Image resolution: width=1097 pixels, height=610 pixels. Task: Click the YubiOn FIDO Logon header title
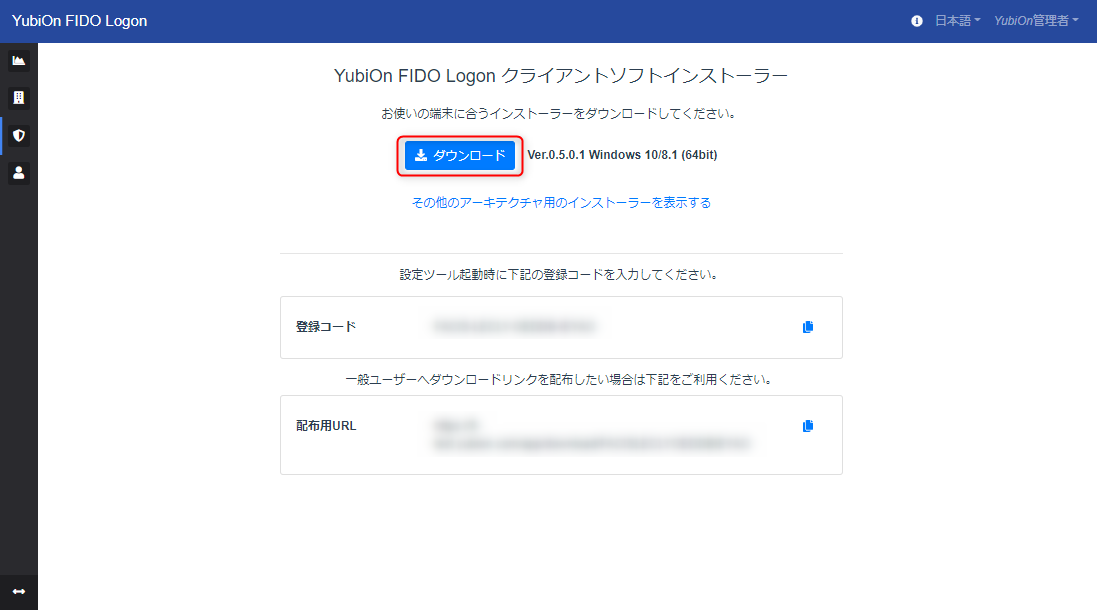(80, 21)
